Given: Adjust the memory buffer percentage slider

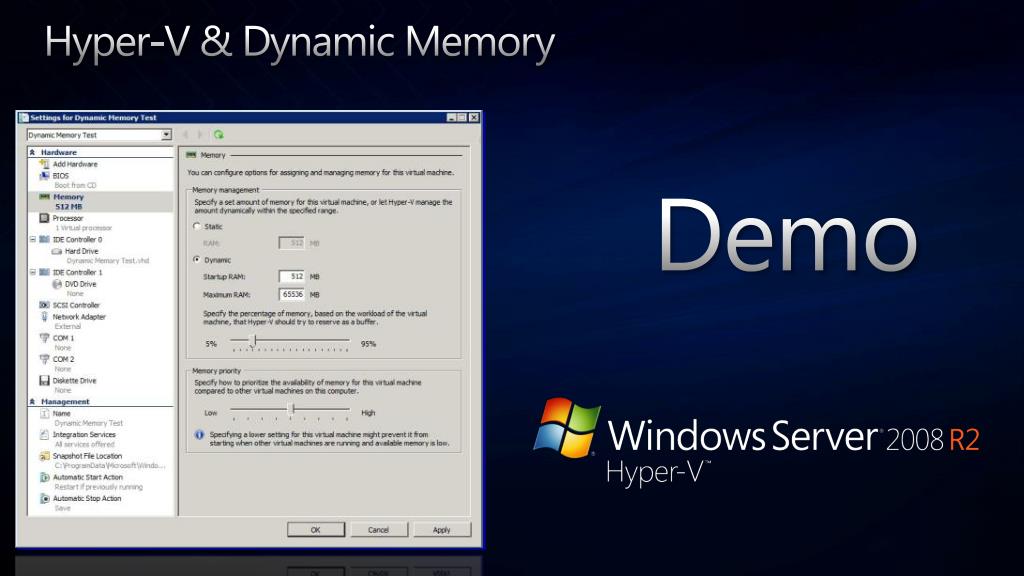Looking at the screenshot, I should 254,340.
